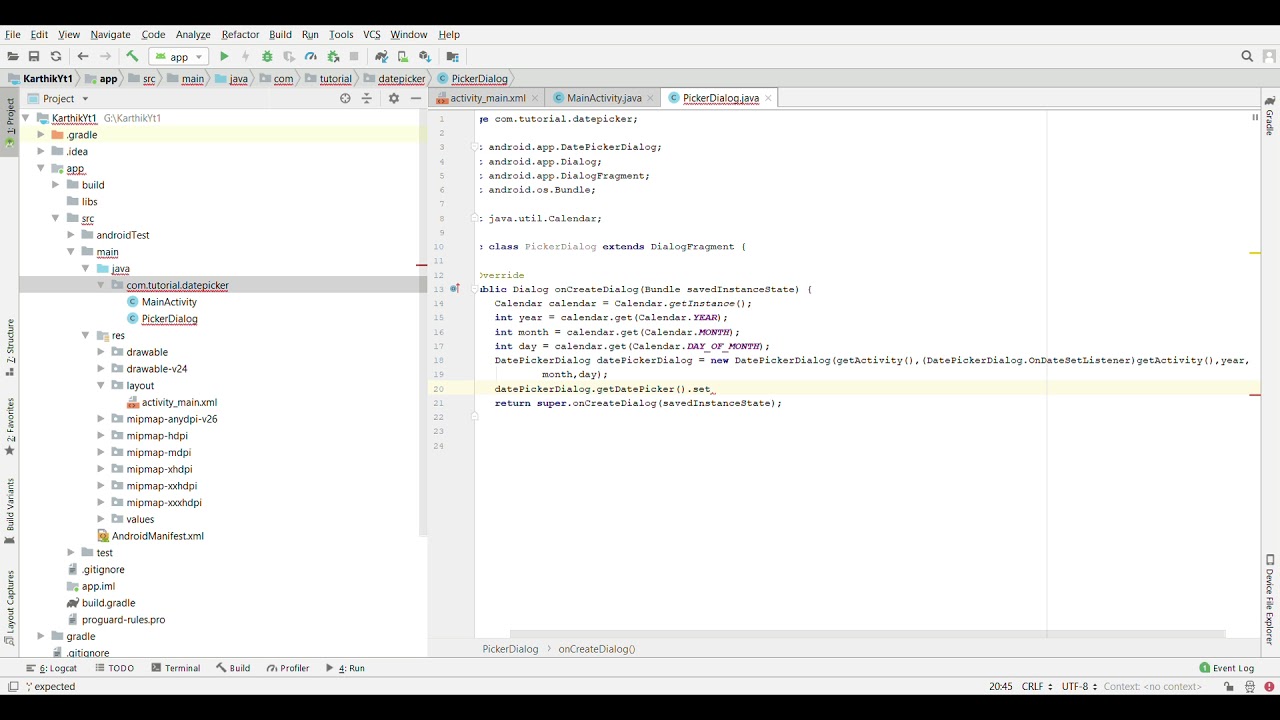Open the File menu
Image resolution: width=1280 pixels, height=720 pixels.
tap(13, 34)
